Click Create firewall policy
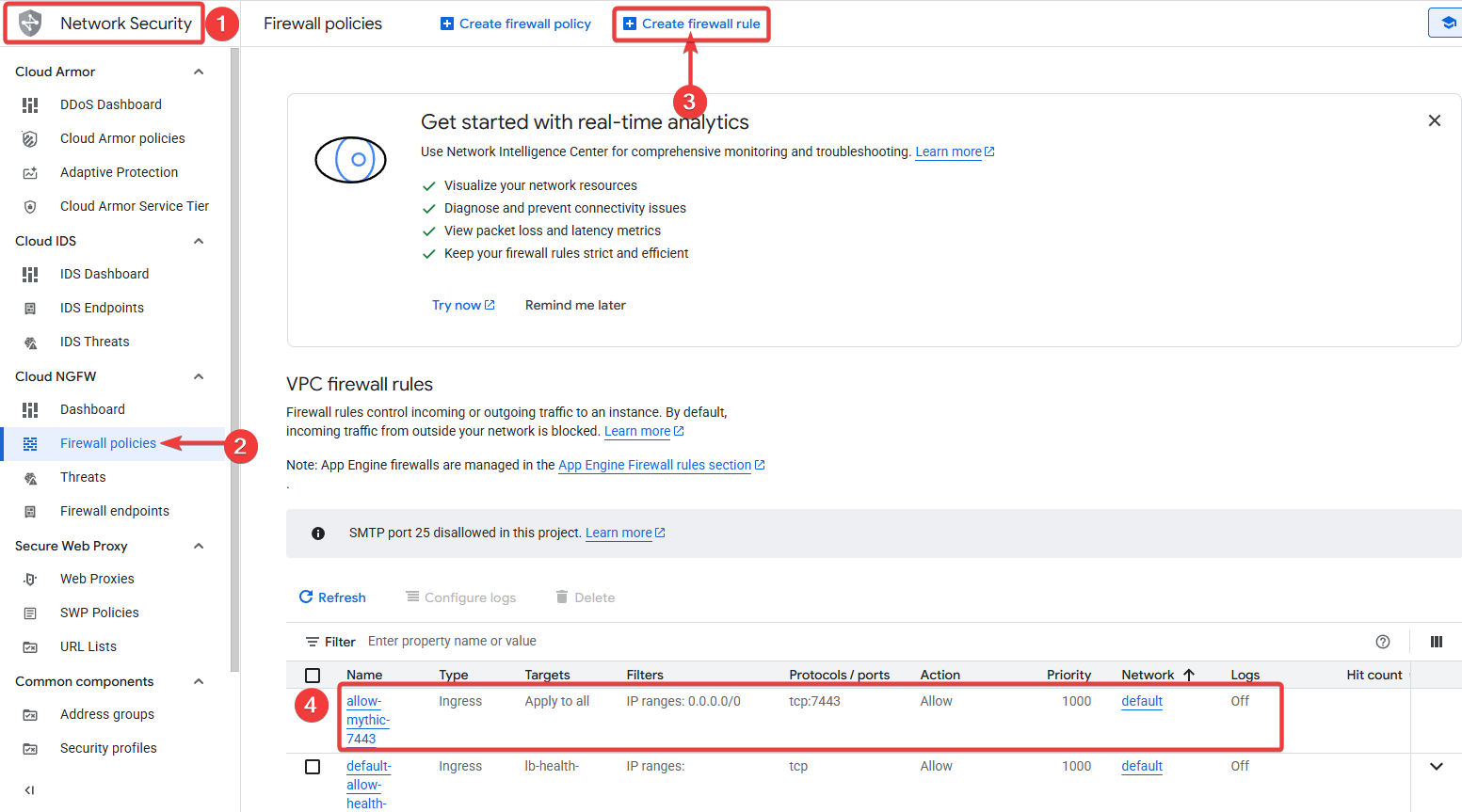Viewport: 1462px width, 812px height. (x=516, y=24)
